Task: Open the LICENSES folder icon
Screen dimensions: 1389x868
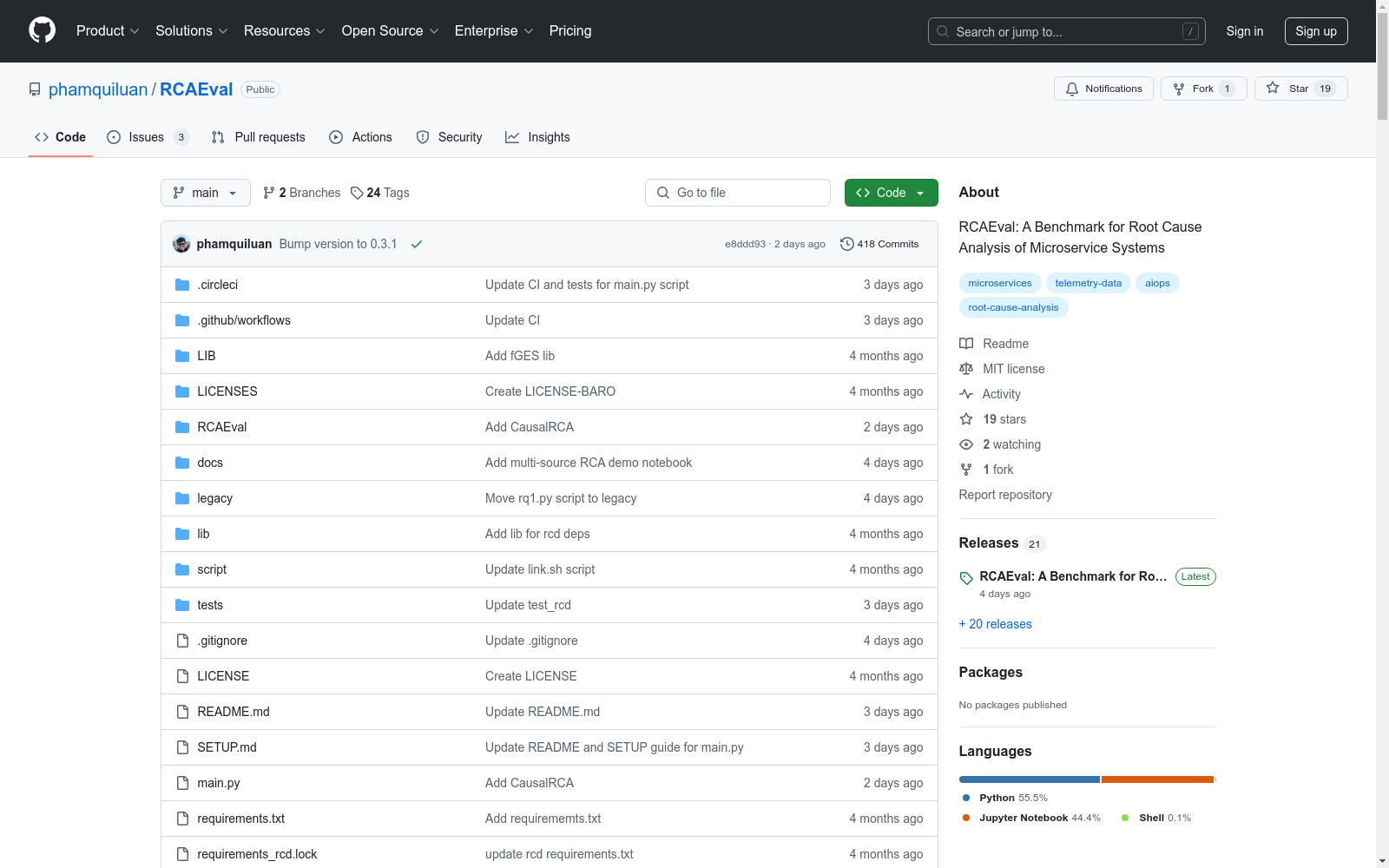Action: point(182,391)
